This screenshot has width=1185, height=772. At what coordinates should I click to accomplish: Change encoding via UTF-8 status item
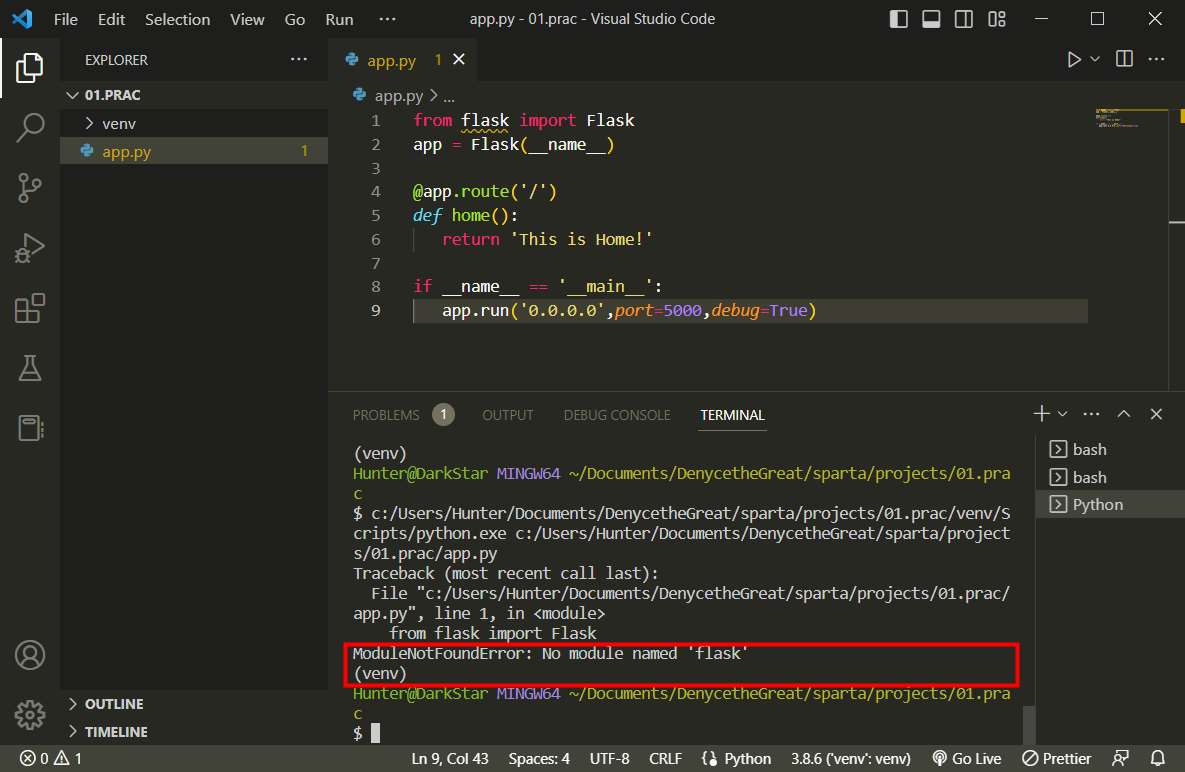[x=609, y=758]
